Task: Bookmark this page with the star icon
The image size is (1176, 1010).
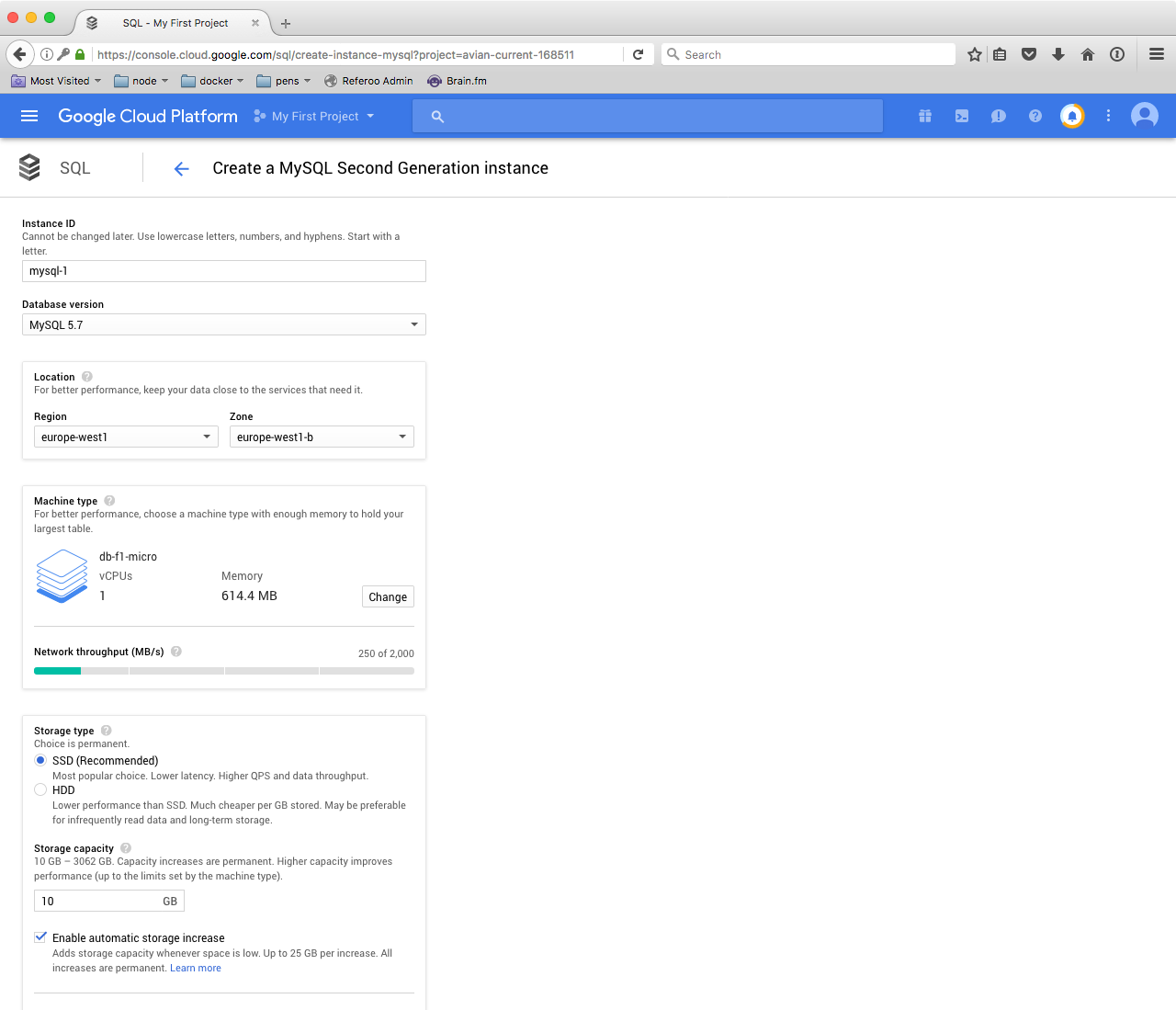Action: [975, 54]
